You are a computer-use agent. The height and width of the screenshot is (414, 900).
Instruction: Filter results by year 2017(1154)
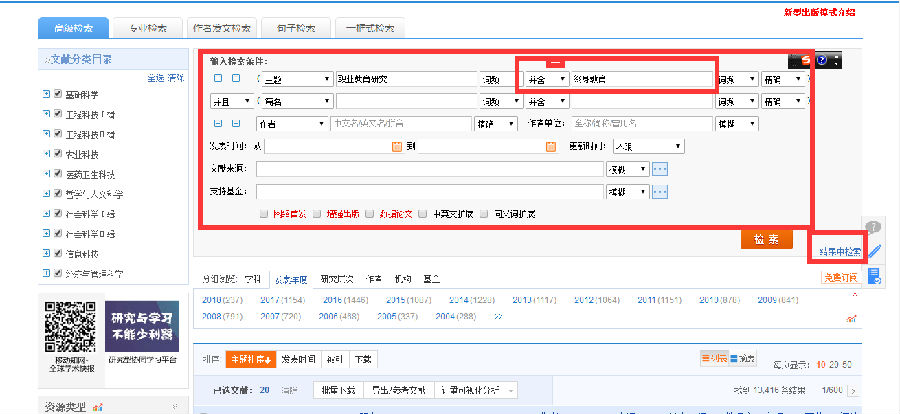[x=282, y=300]
